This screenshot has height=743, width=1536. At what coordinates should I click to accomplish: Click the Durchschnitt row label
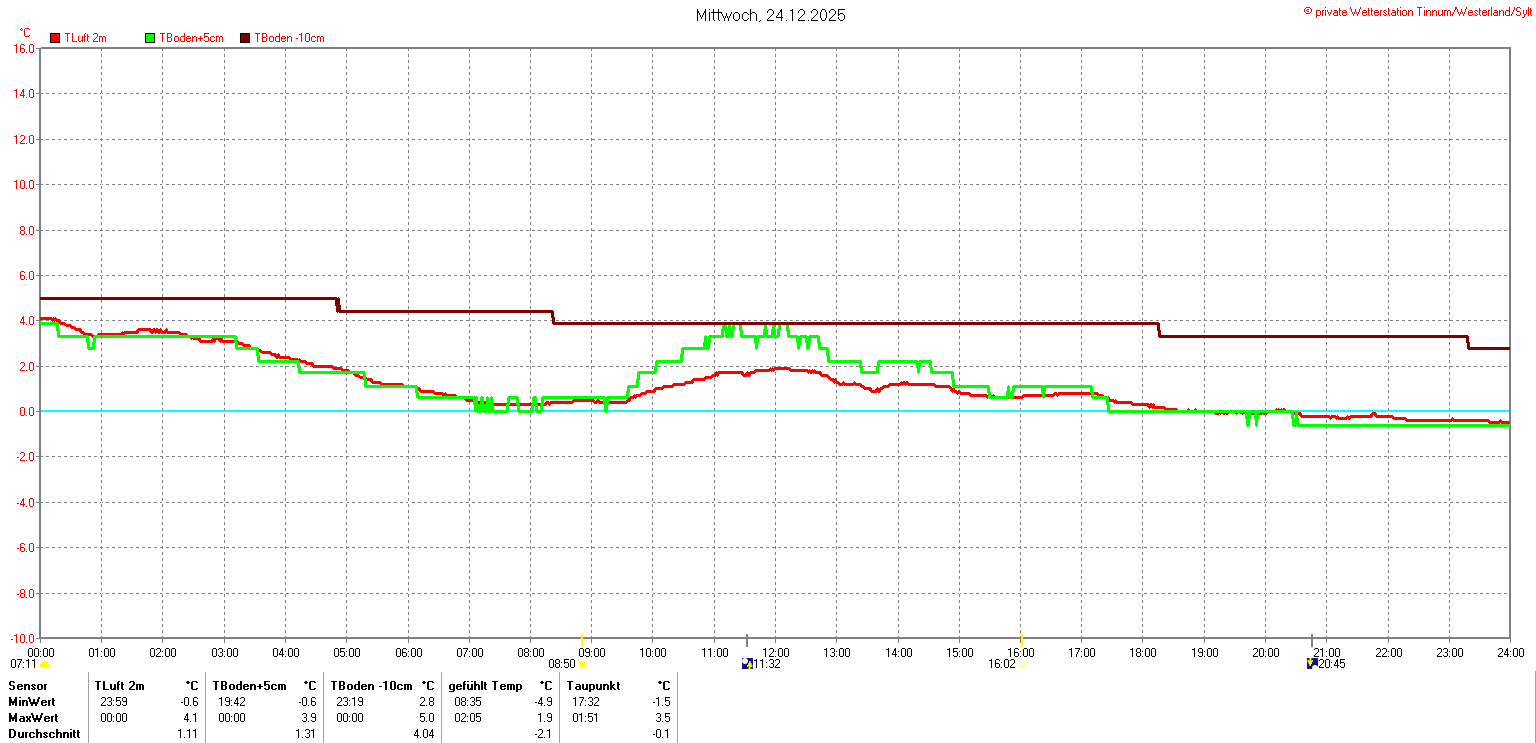44,734
